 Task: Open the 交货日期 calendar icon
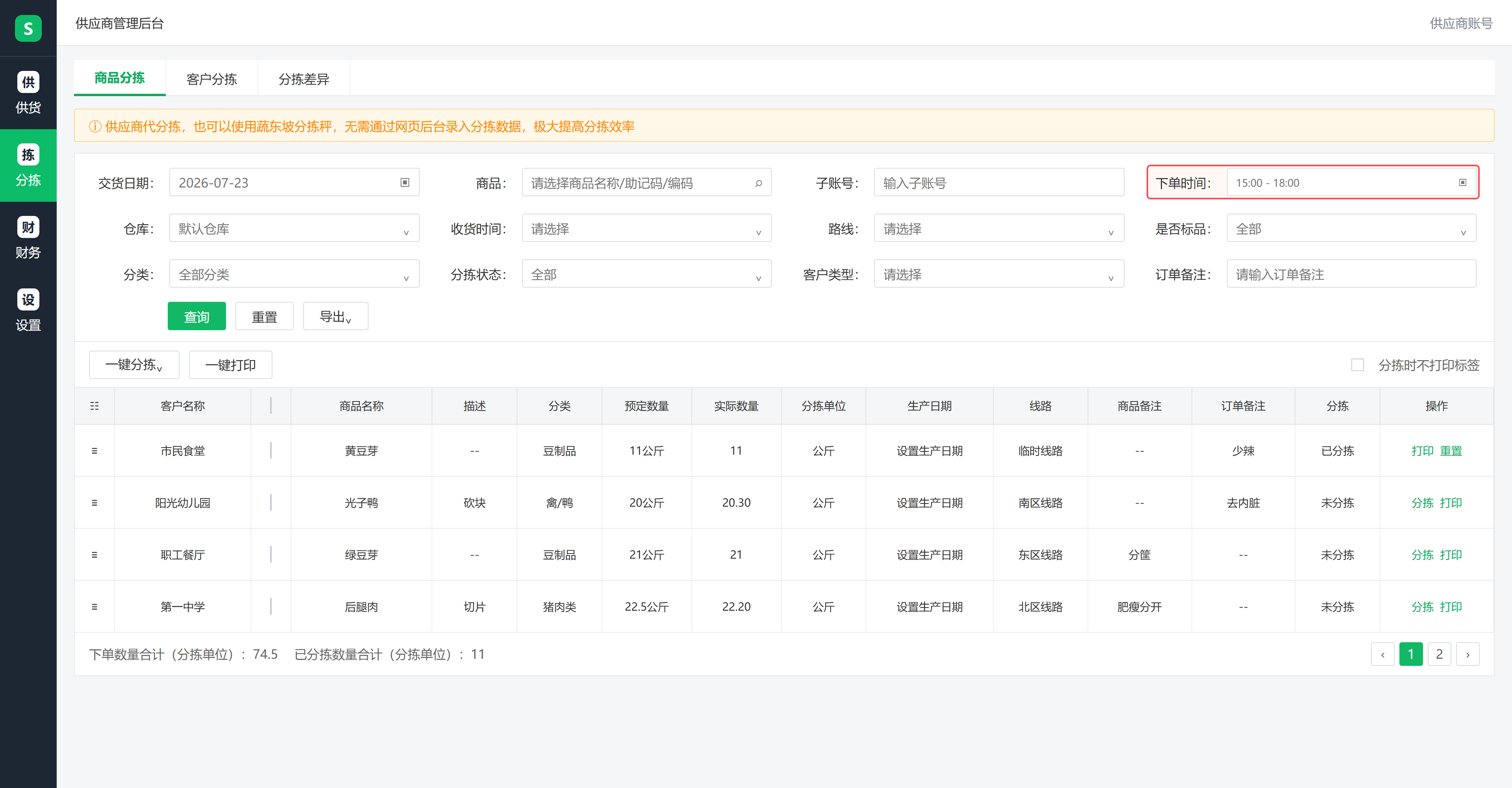coord(404,182)
